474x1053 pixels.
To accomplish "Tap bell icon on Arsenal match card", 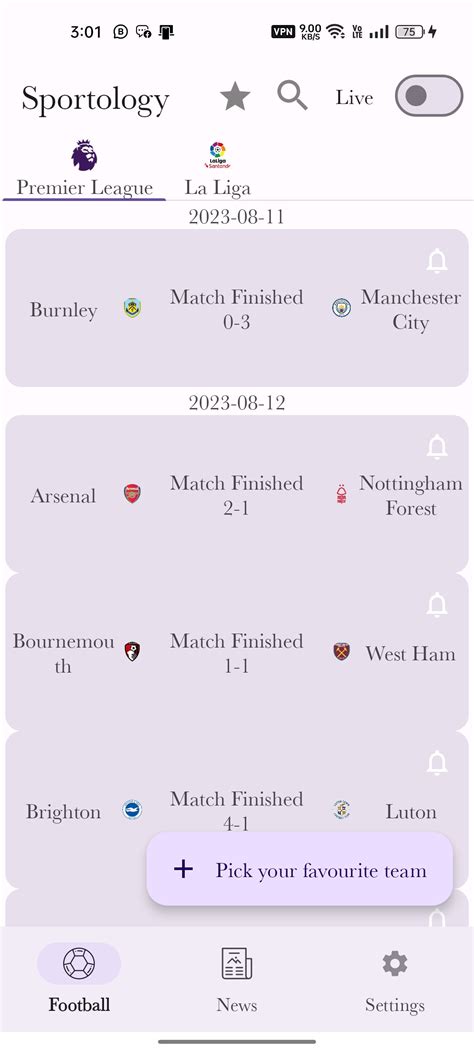I will [x=437, y=447].
